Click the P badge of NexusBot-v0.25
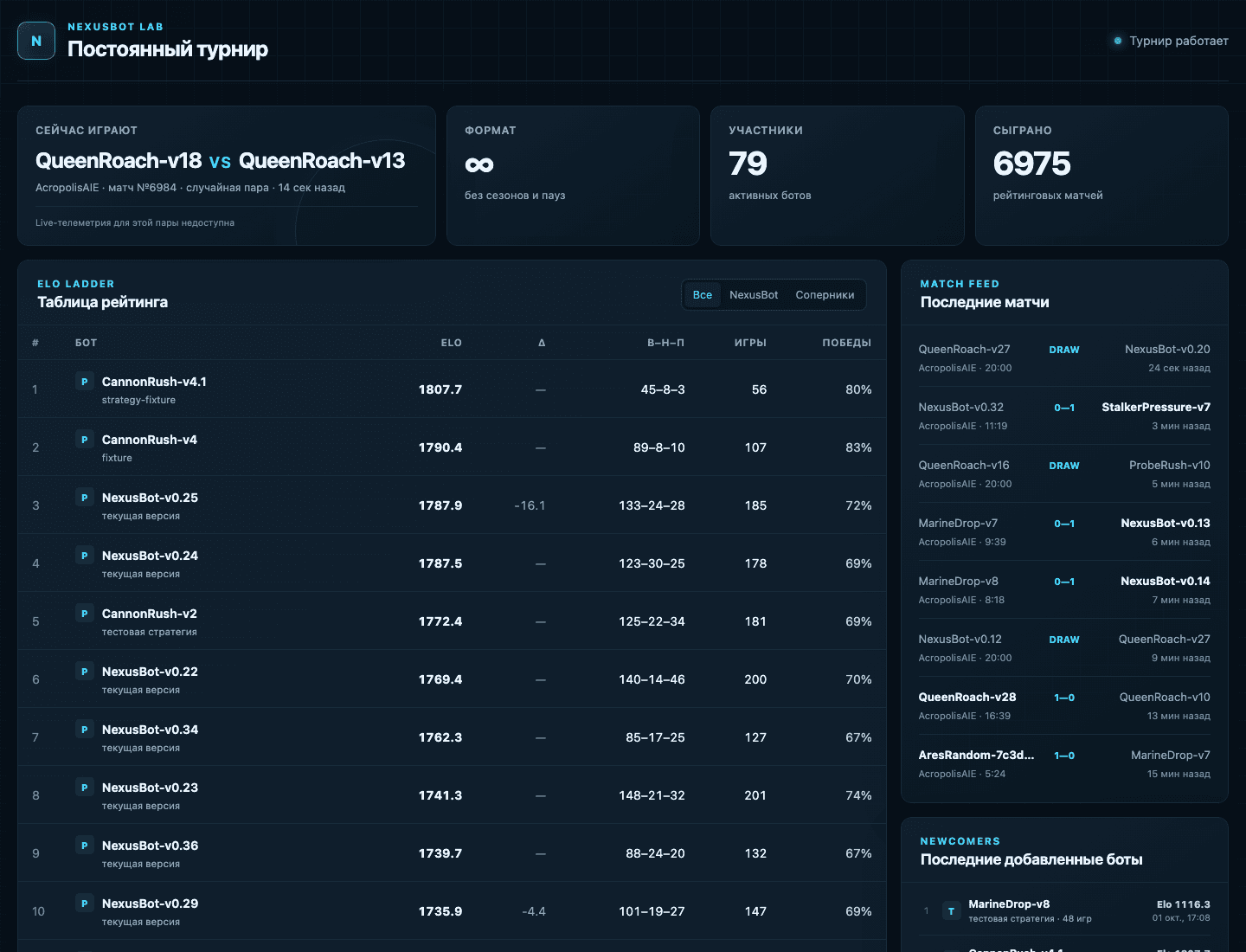Viewport: 1246px width, 952px height. [84, 497]
